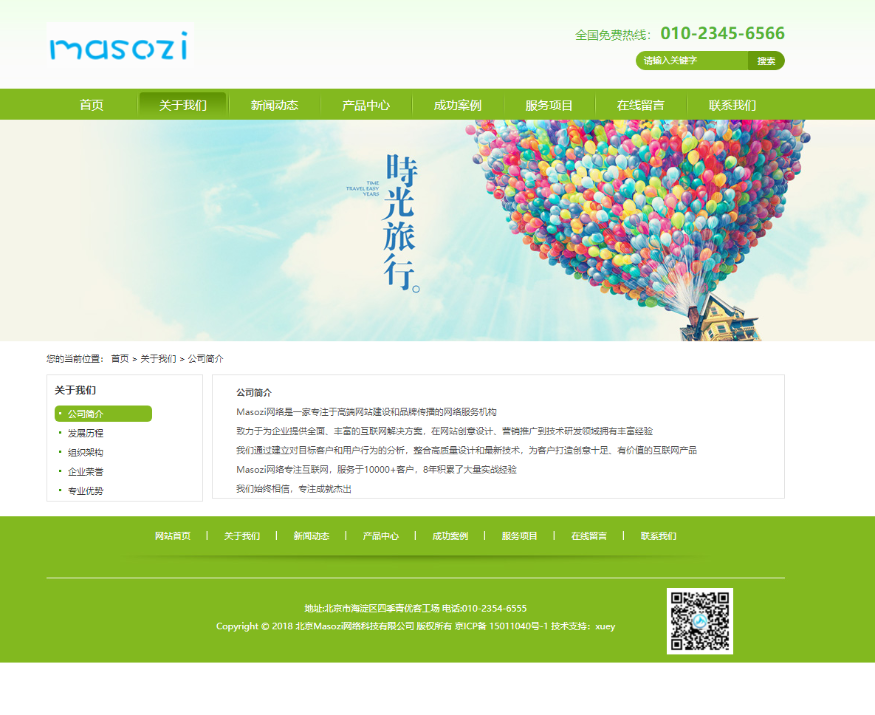Click the line mentioning 服务于10000+客户
The image size is (875, 715).
[x=376, y=470]
